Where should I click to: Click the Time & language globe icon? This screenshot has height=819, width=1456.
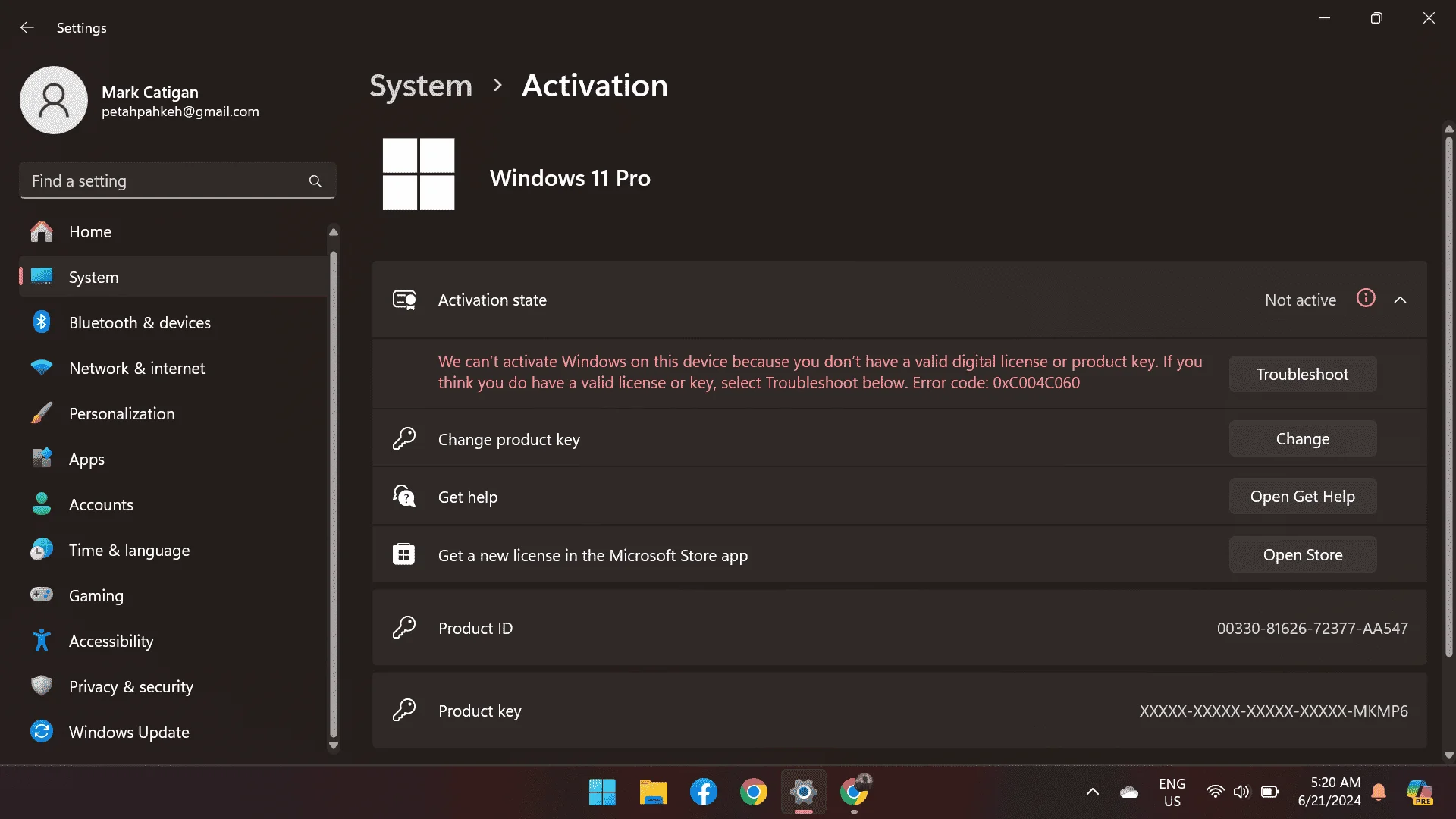[x=42, y=550]
